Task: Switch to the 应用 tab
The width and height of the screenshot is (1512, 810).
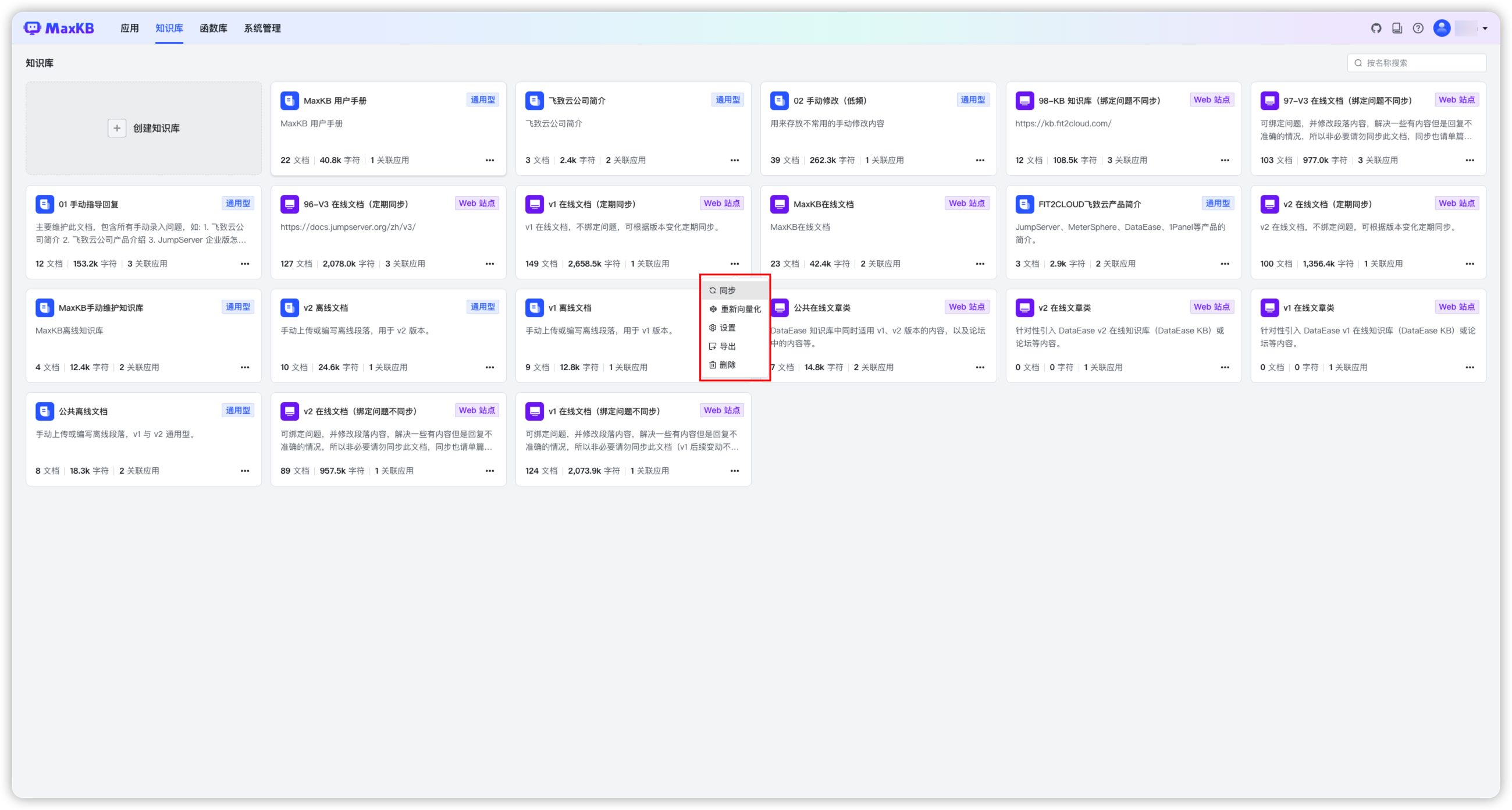Action: click(x=129, y=28)
